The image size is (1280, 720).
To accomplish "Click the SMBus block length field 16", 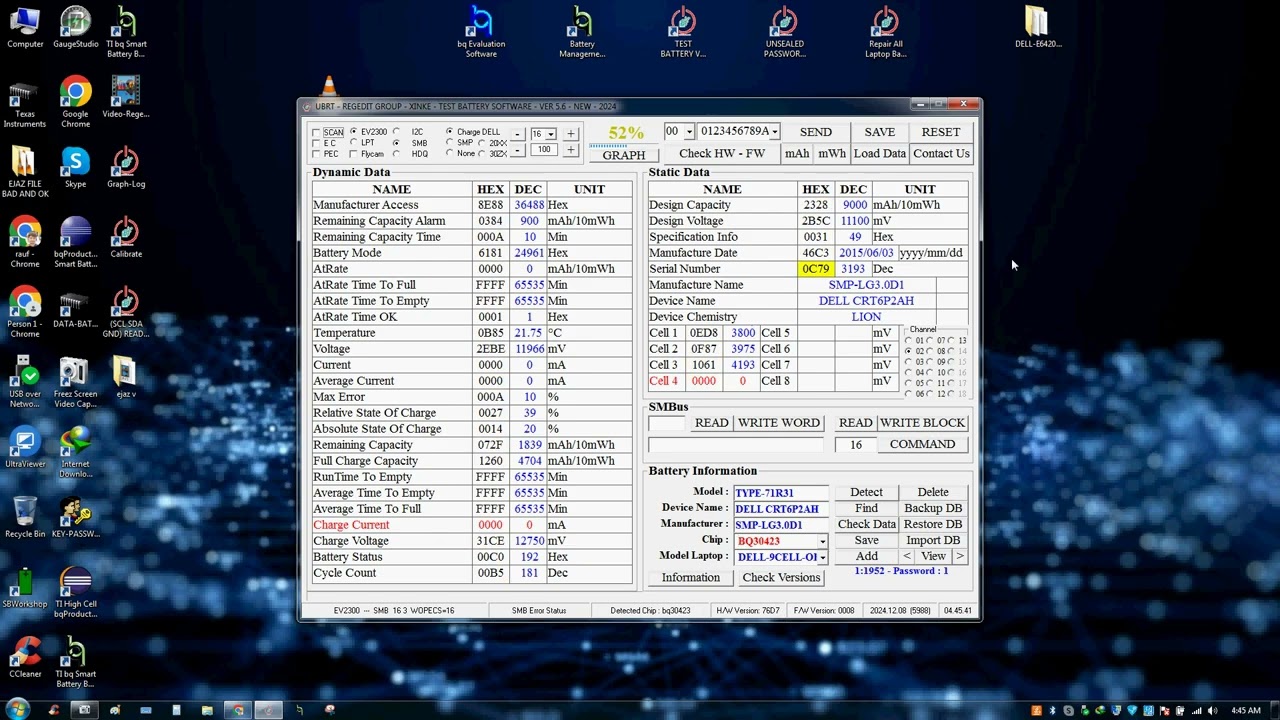I will [855, 444].
